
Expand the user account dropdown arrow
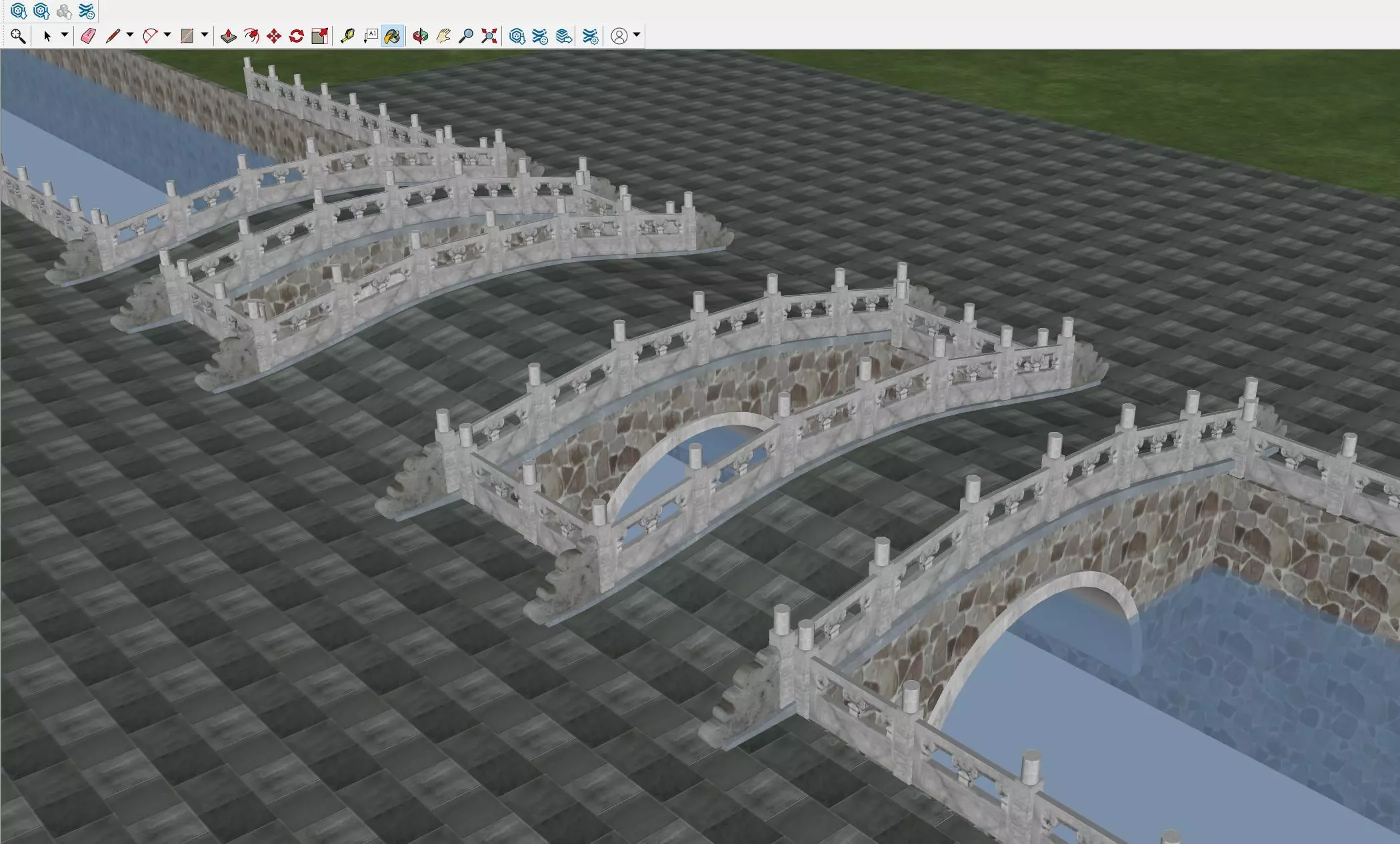pos(637,35)
